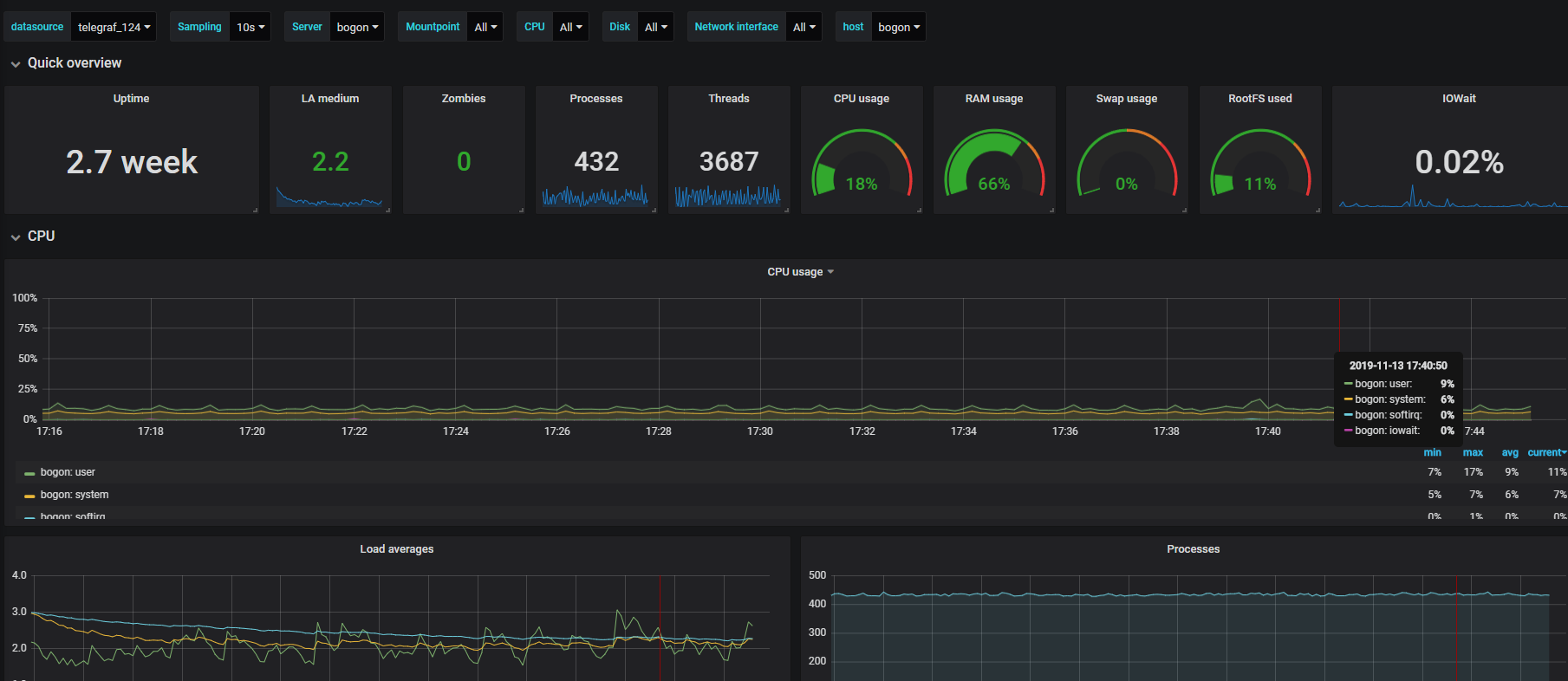Click the 17% max value for bogon: user

[x=1474, y=472]
